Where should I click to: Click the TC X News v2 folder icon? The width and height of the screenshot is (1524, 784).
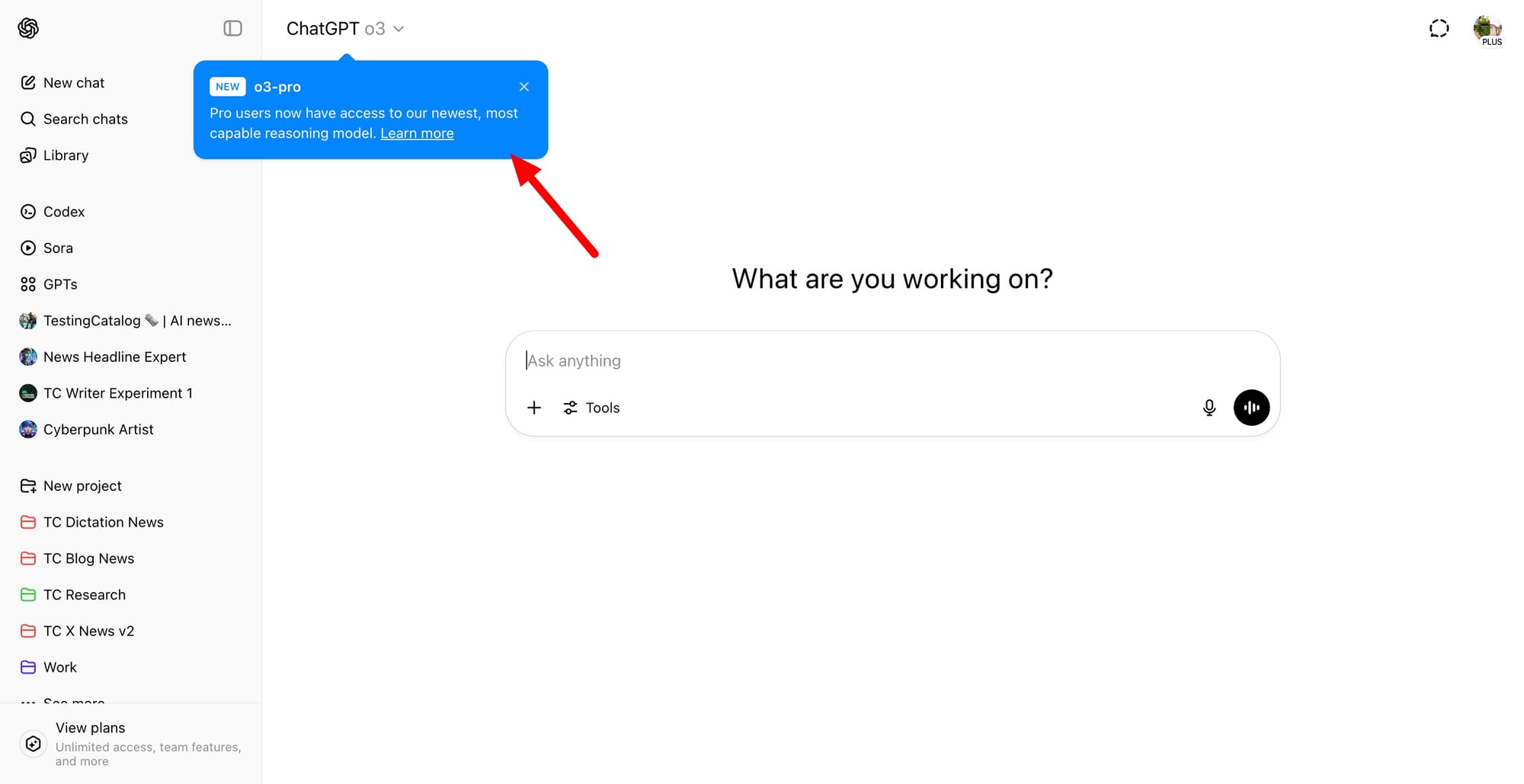tap(28, 631)
